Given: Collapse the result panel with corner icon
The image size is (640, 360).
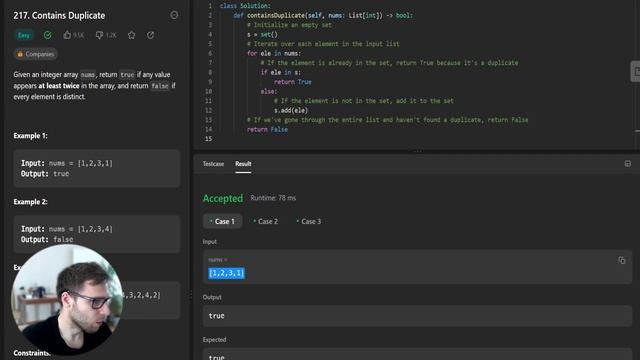Looking at the screenshot, I should coord(628,164).
